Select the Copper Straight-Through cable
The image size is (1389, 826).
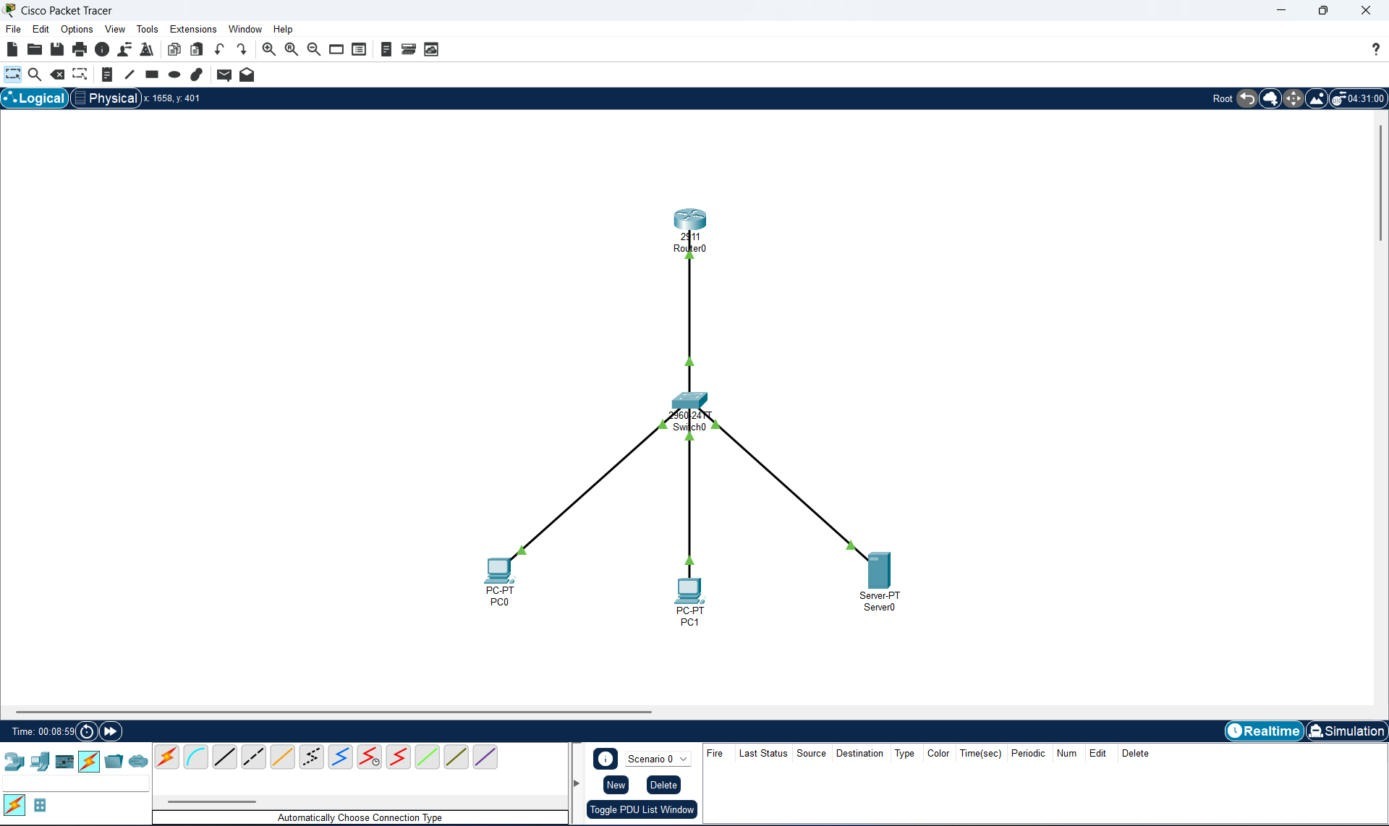[225, 757]
